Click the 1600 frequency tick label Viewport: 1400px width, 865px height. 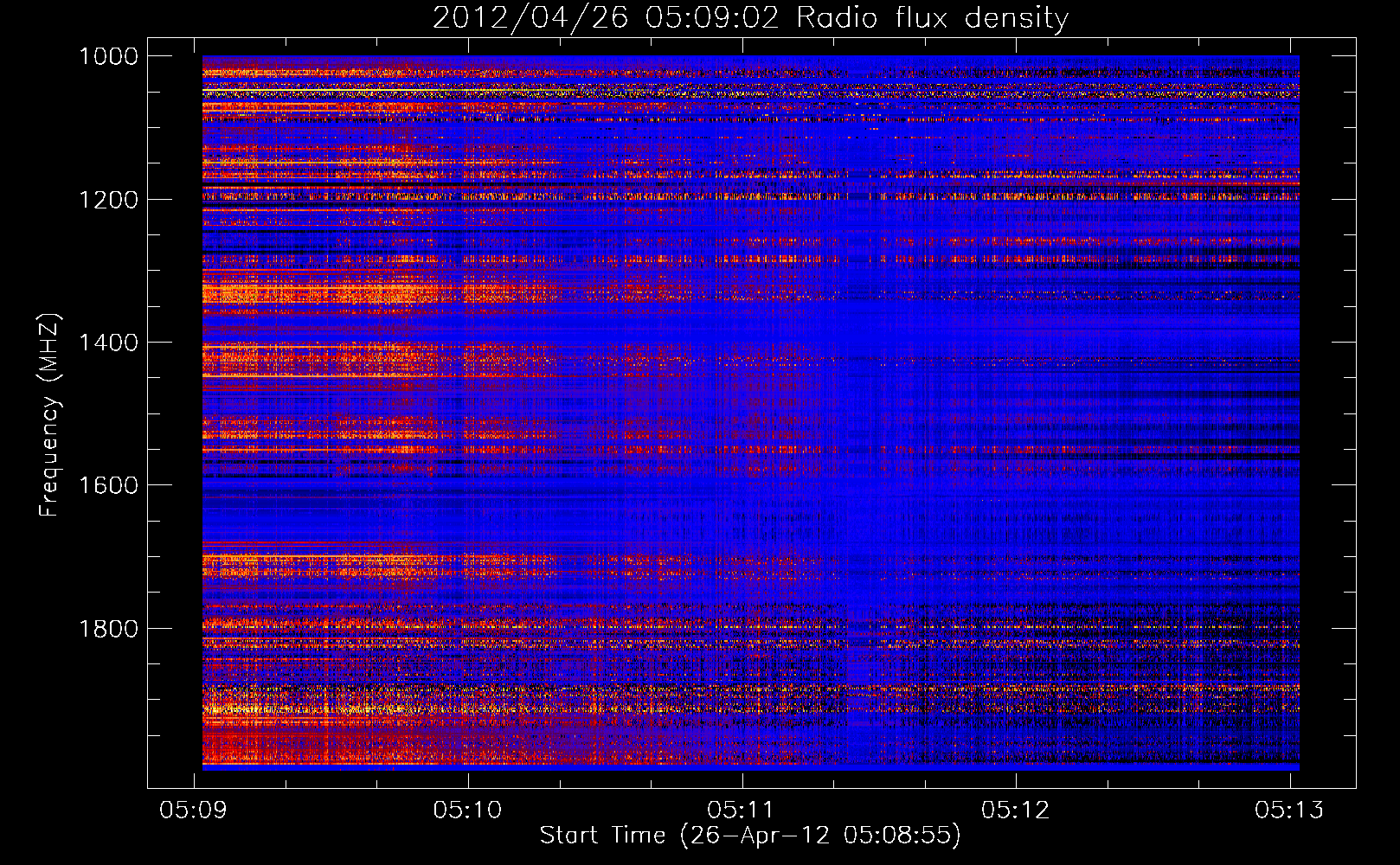(108, 485)
